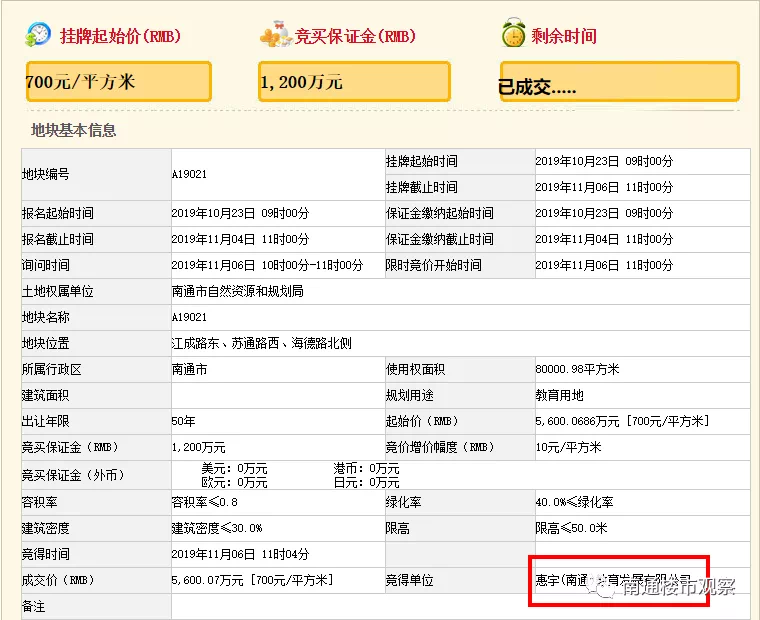Click the gold coins icon beside 竞买保证金
Screen dimensions: 760x620
pos(273,36)
